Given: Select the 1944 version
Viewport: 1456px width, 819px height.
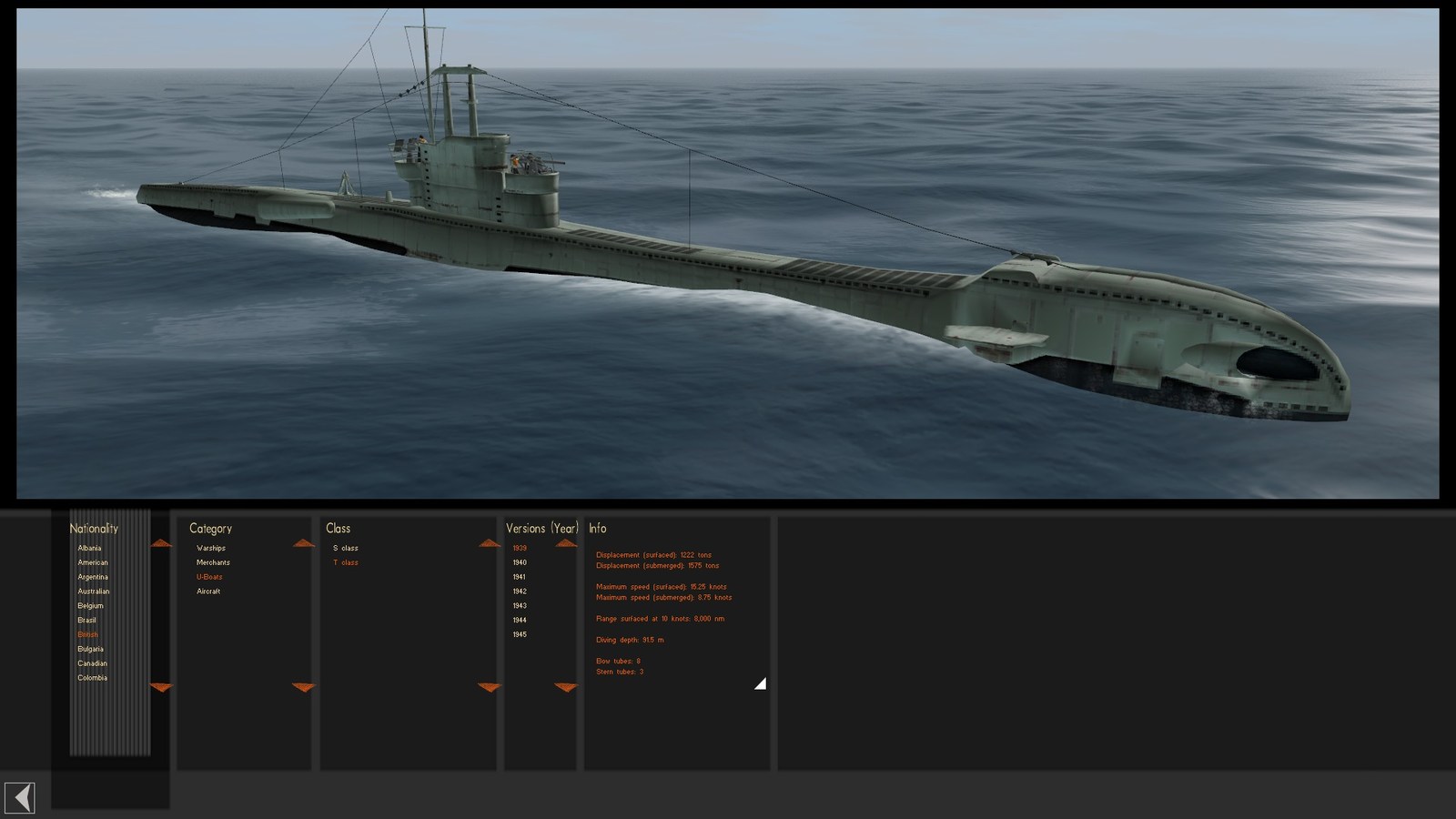Looking at the screenshot, I should (520, 621).
